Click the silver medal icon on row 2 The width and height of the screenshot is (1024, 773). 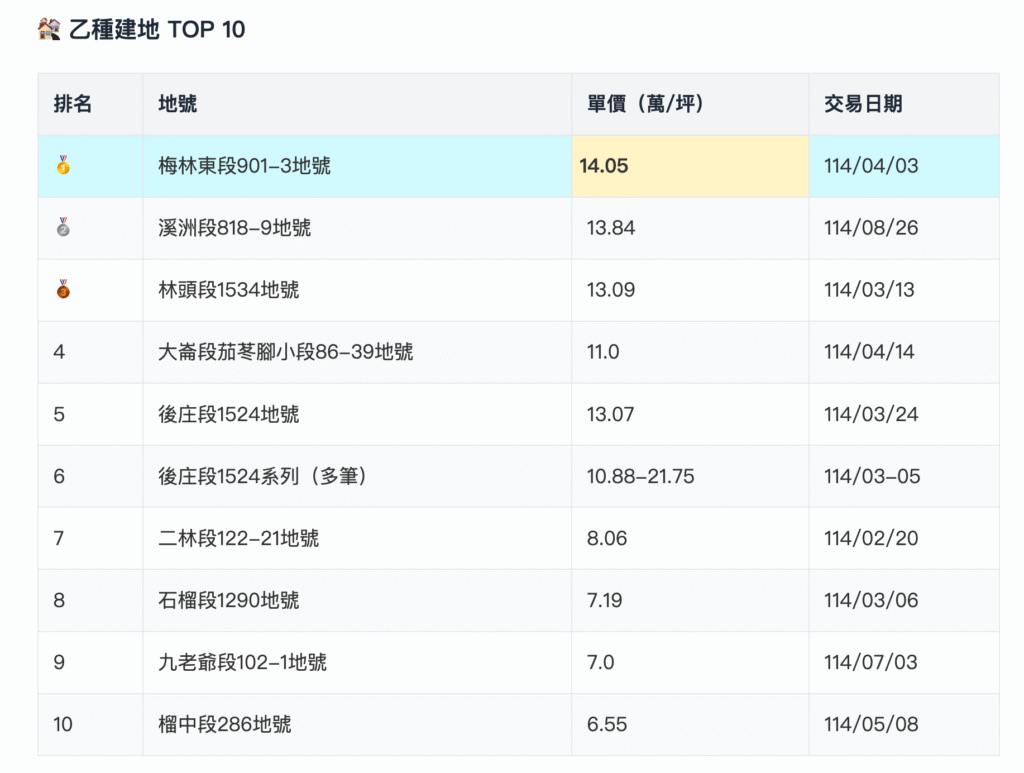[63, 228]
